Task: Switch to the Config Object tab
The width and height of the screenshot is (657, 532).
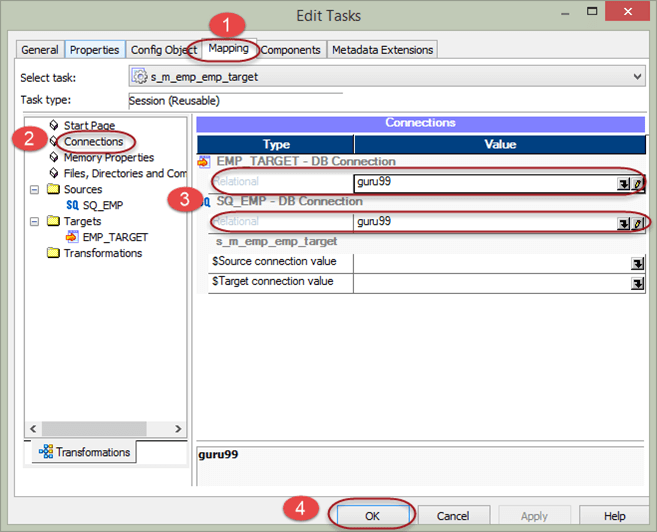Action: [162, 50]
